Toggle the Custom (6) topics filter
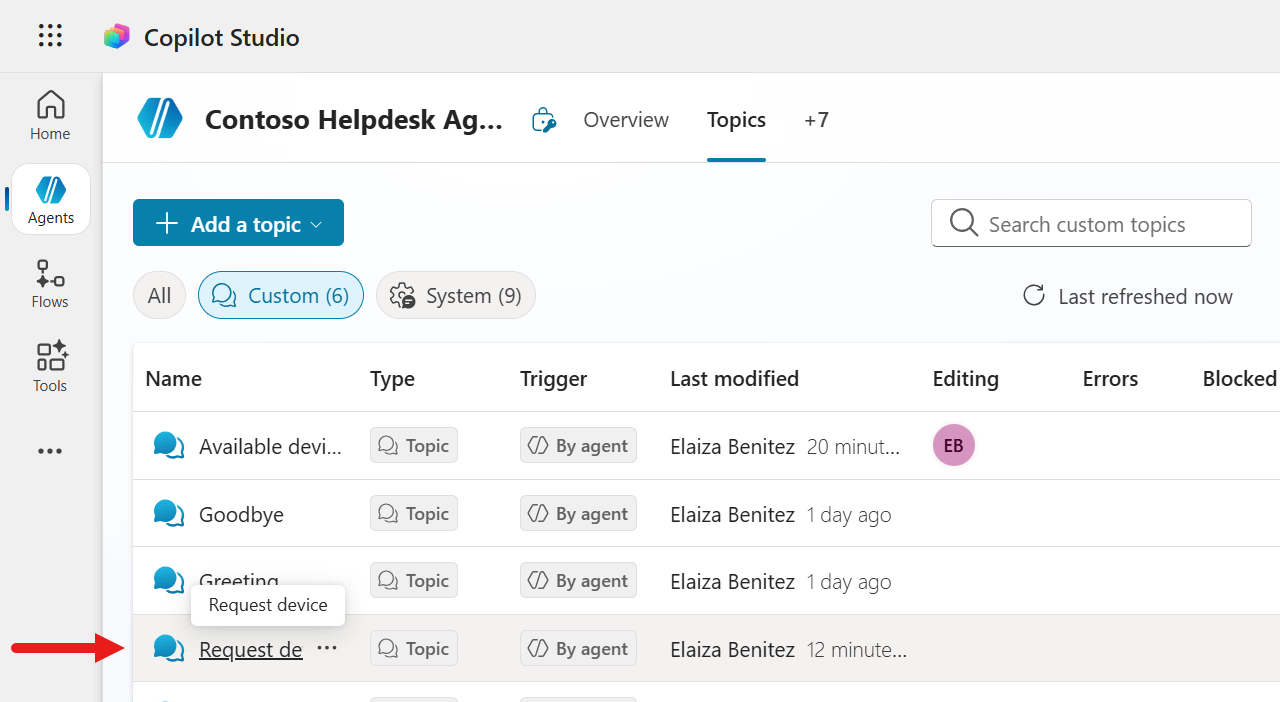Viewport: 1280px width, 702px height. click(x=280, y=295)
